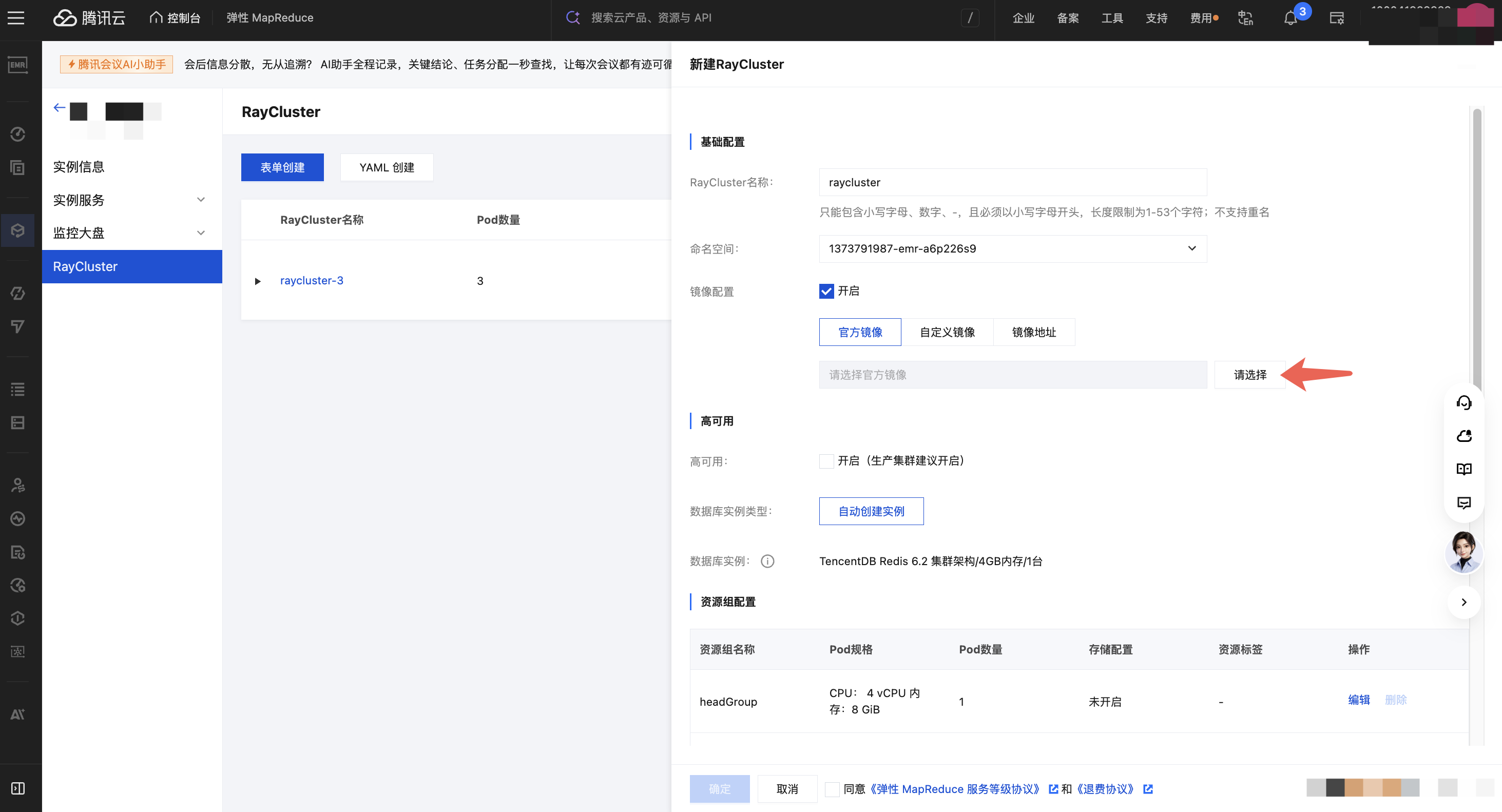Open the 企业 top menu
Image resolution: width=1502 pixels, height=812 pixels.
click(x=1023, y=18)
